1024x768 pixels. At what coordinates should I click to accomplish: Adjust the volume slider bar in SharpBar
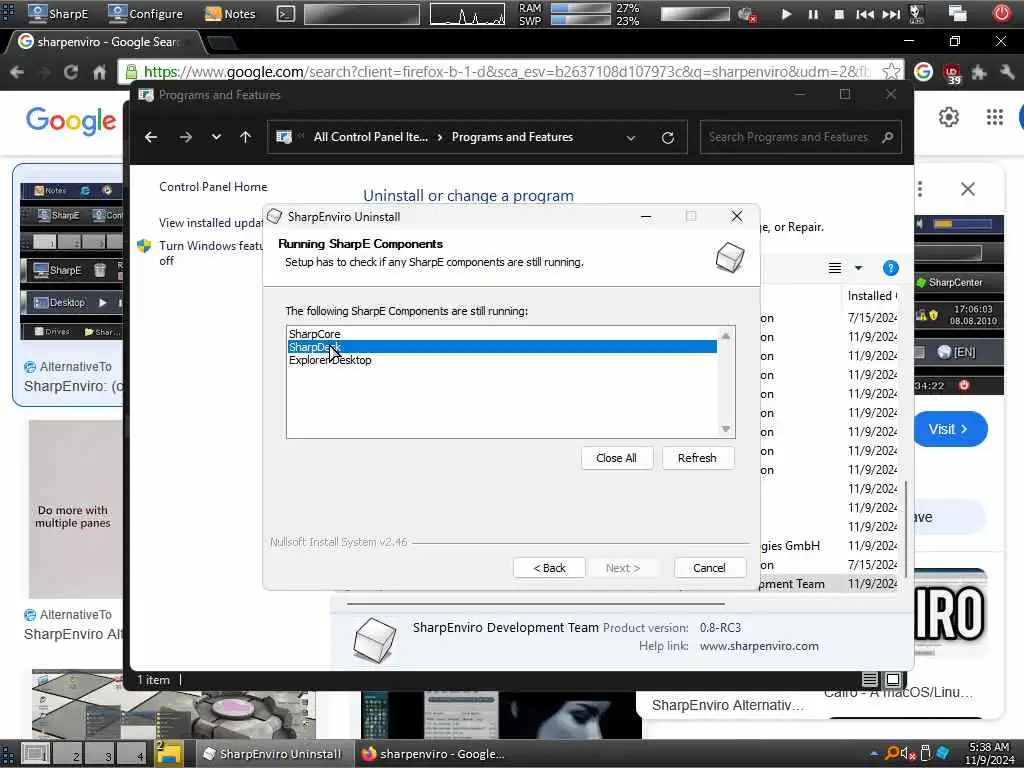pos(695,14)
